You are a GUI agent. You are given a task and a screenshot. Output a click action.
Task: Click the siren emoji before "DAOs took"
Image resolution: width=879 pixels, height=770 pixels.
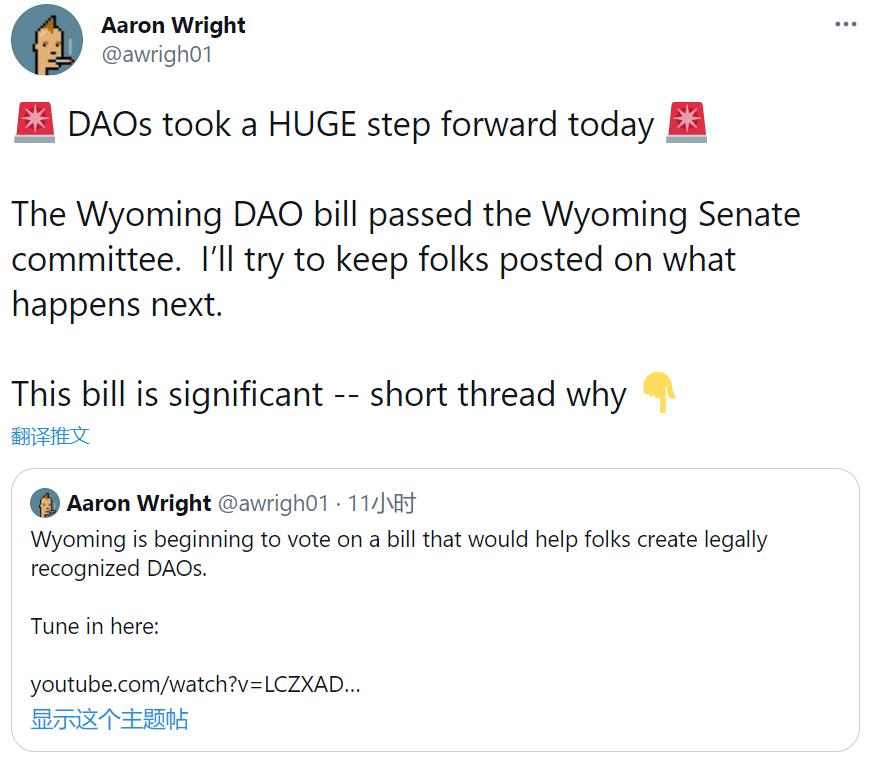coord(35,124)
